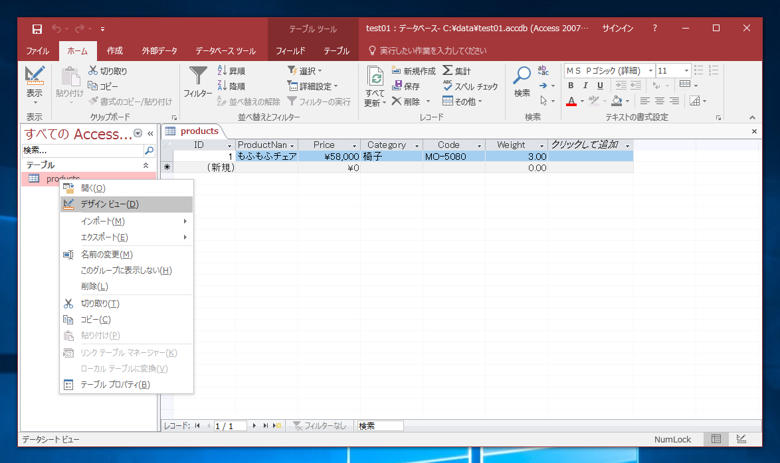Switch to the データベース ツール tab
The width and height of the screenshot is (780, 463).
225,51
